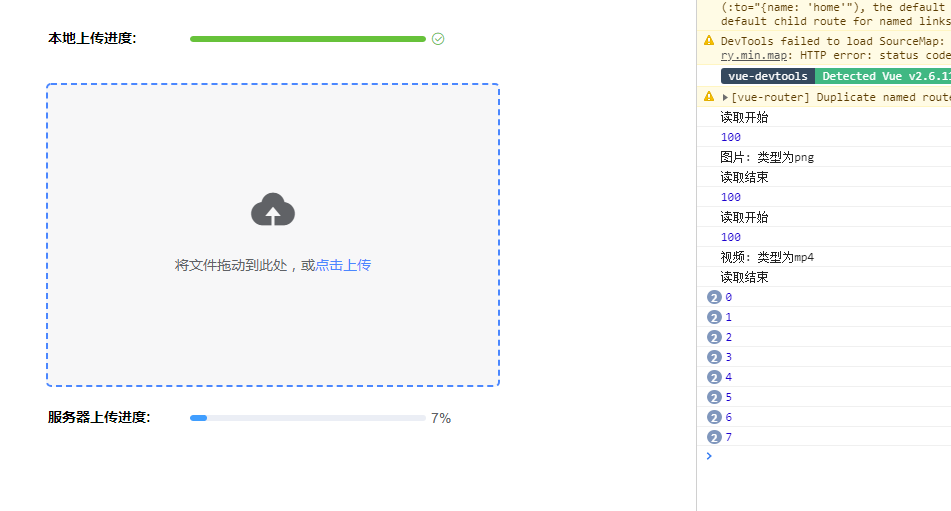This screenshot has height=511, width=951.
Task: Click the repeat count badge beside log 2
Action: (x=714, y=337)
